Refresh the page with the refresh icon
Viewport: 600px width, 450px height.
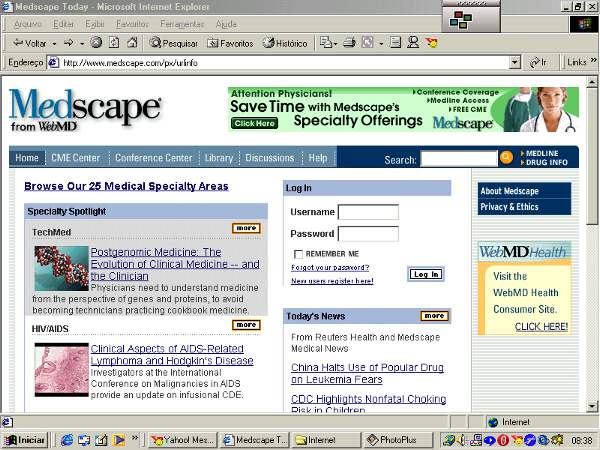click(114, 42)
